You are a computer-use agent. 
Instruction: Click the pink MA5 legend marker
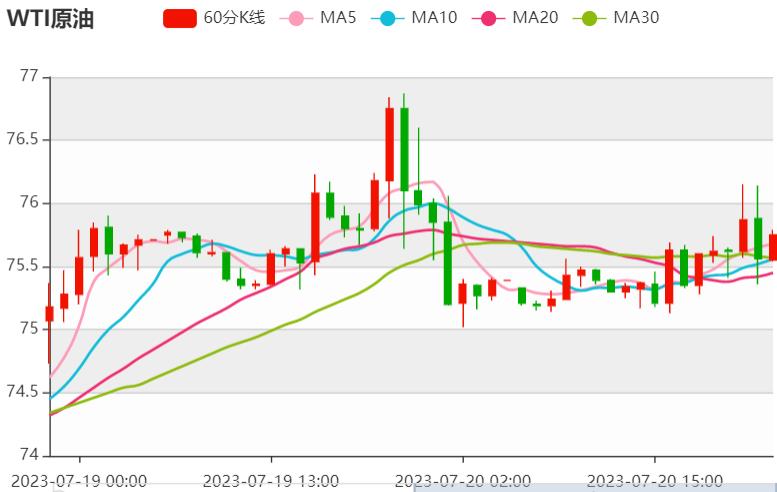[296, 19]
